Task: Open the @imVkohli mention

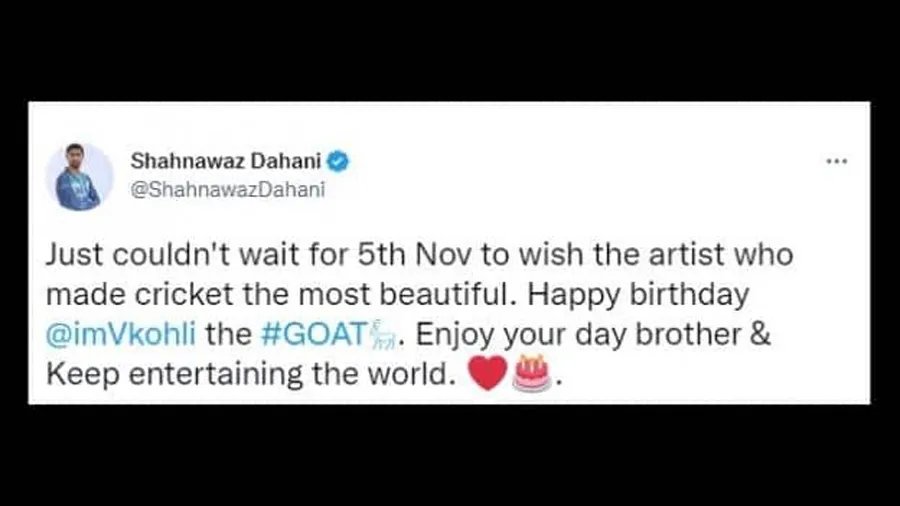Action: pyautogui.click(x=121, y=334)
